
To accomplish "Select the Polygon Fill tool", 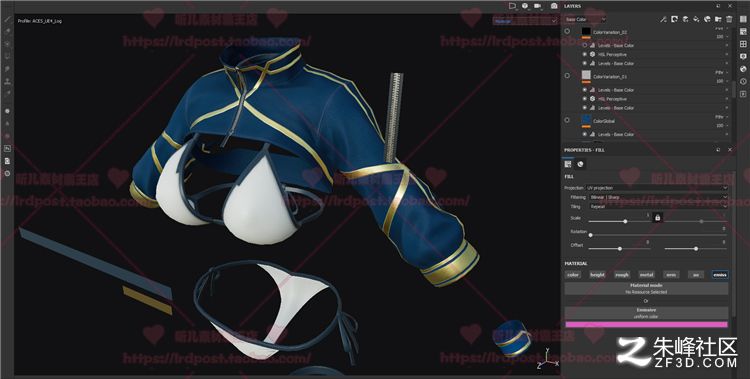I will 7,56.
